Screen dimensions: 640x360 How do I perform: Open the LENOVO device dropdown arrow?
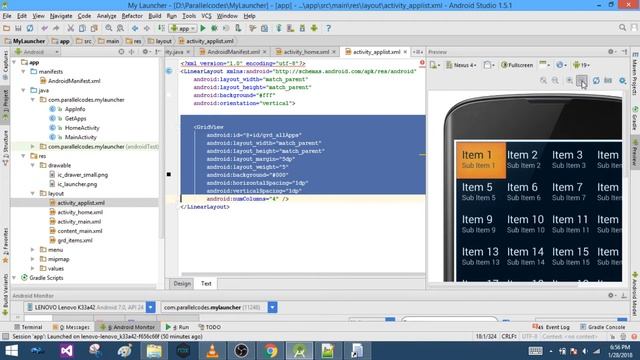click(151, 307)
